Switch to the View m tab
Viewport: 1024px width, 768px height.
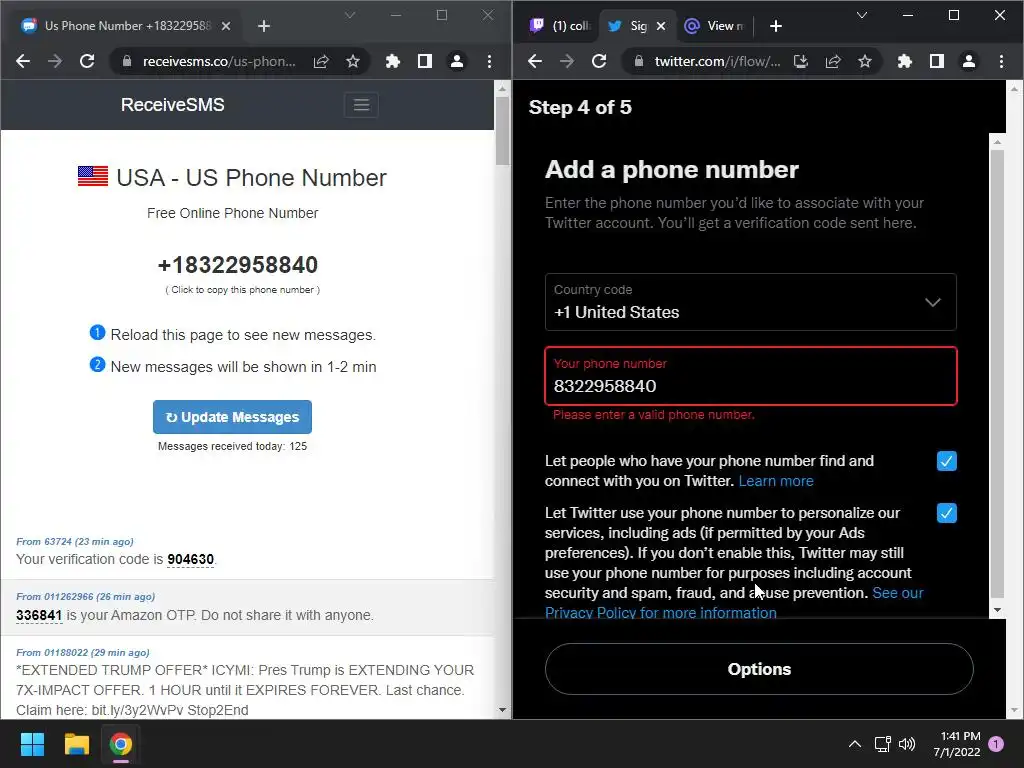[x=714, y=26]
